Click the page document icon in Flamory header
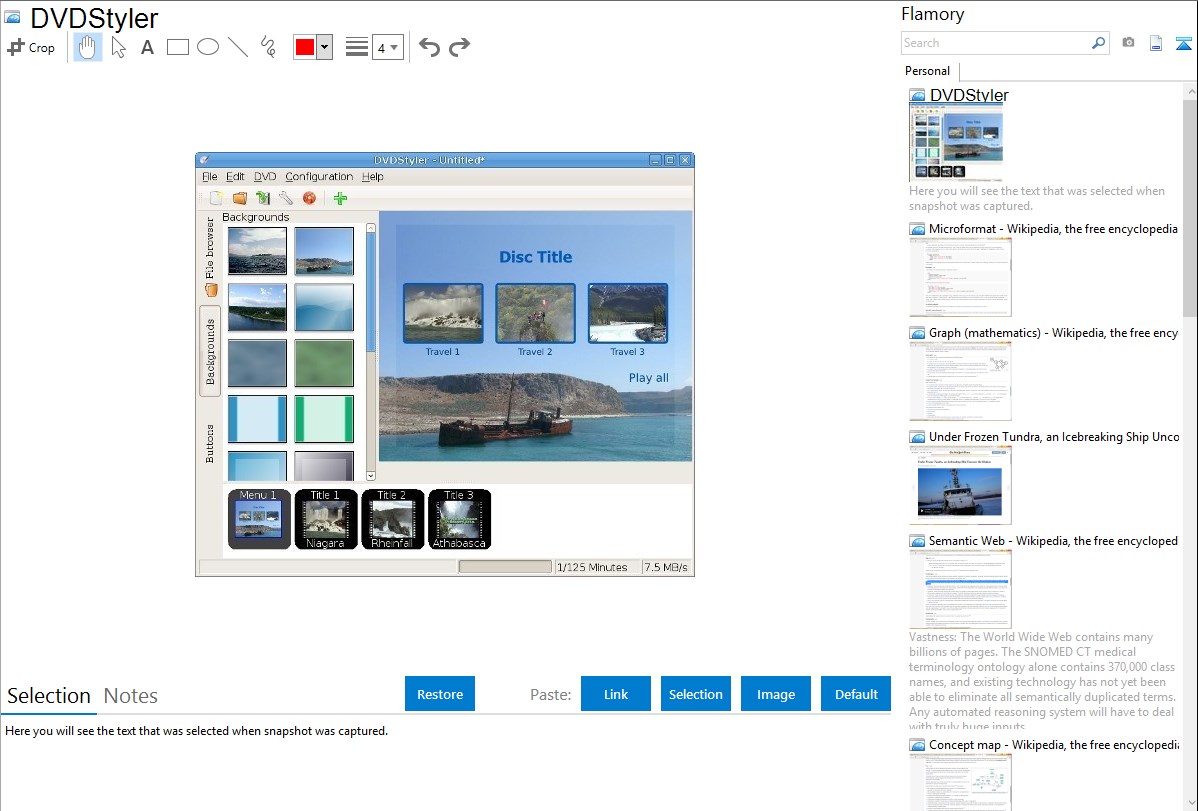The height and width of the screenshot is (811, 1198). coord(1156,43)
